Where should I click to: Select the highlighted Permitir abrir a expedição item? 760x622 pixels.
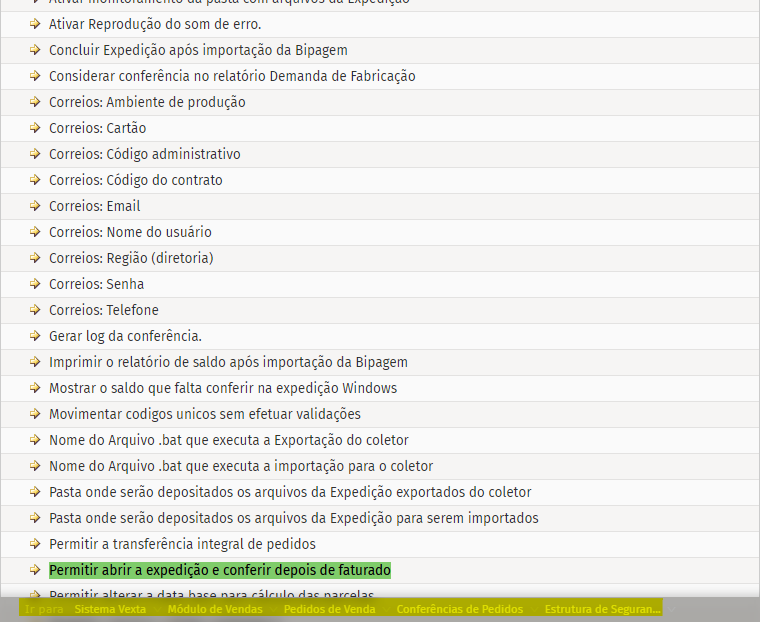(219, 570)
